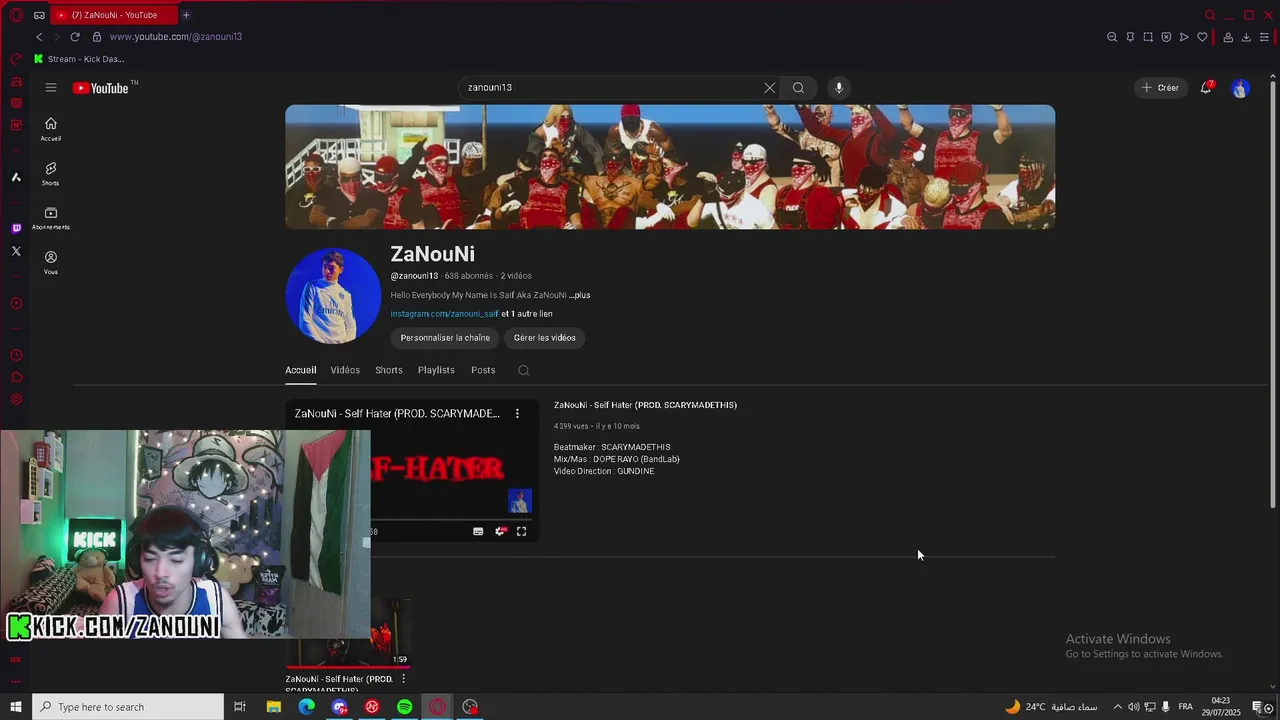Open the ad blocker shield icon
1280x720 pixels.
click(1166, 37)
